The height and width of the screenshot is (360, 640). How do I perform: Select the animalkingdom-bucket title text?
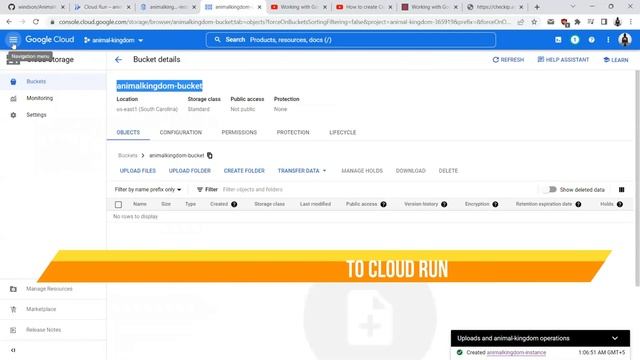pos(159,86)
